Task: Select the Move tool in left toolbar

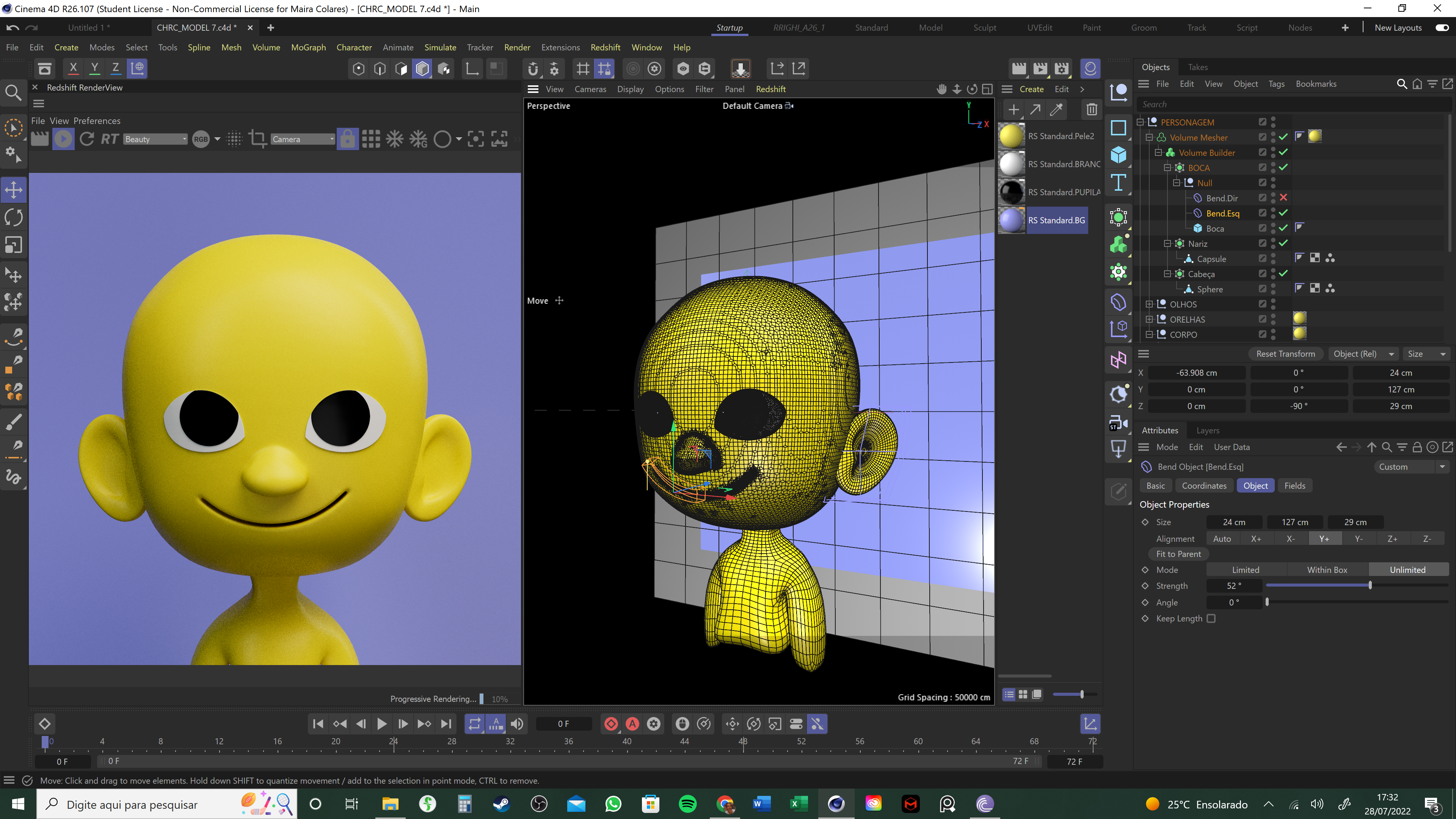Action: pos(14,190)
